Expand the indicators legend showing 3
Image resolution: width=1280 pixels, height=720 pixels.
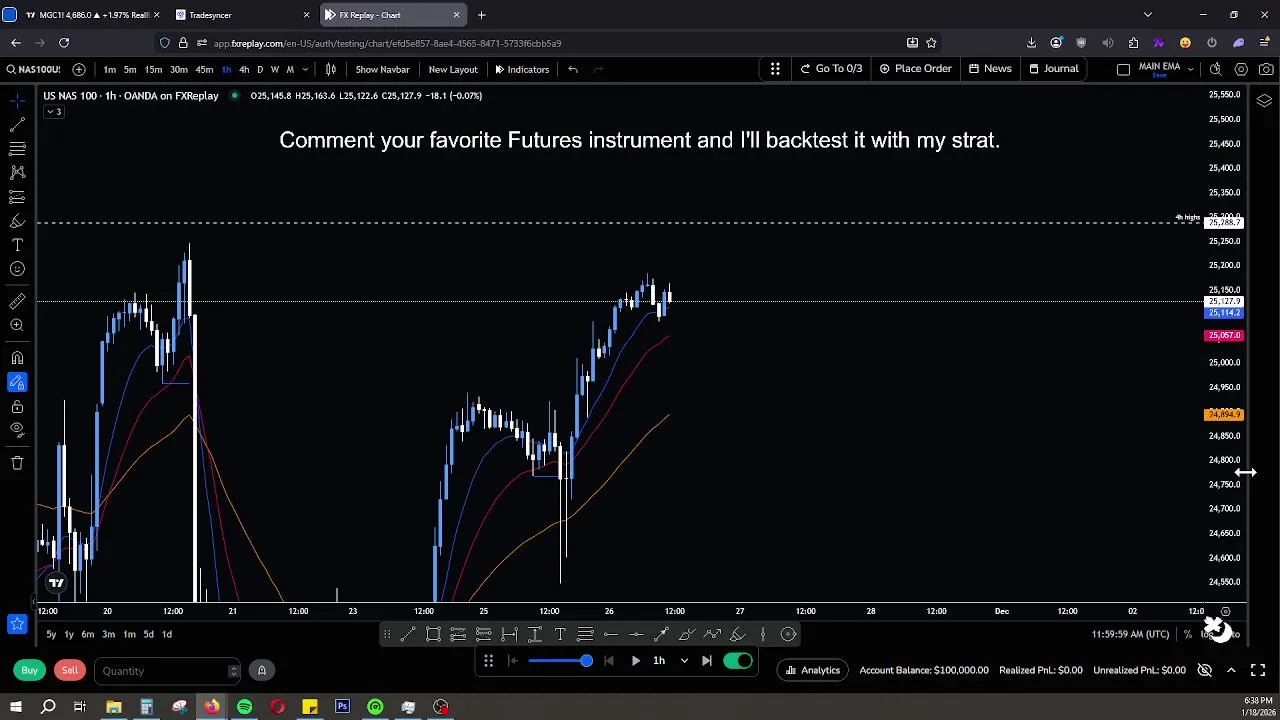53,112
